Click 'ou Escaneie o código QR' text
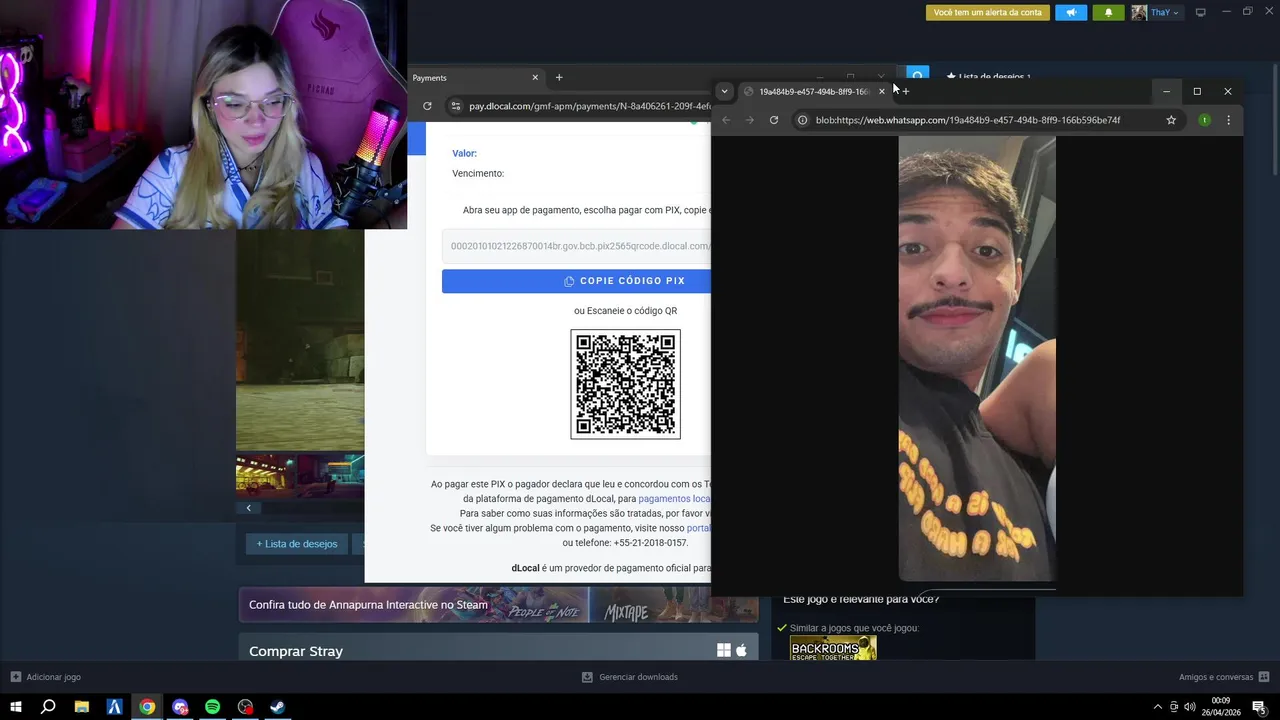Viewport: 1280px width, 720px height. (x=625, y=311)
